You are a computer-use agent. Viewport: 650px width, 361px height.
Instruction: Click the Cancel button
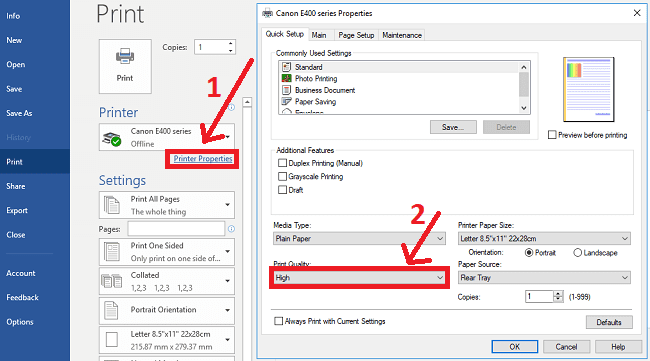coord(566,346)
